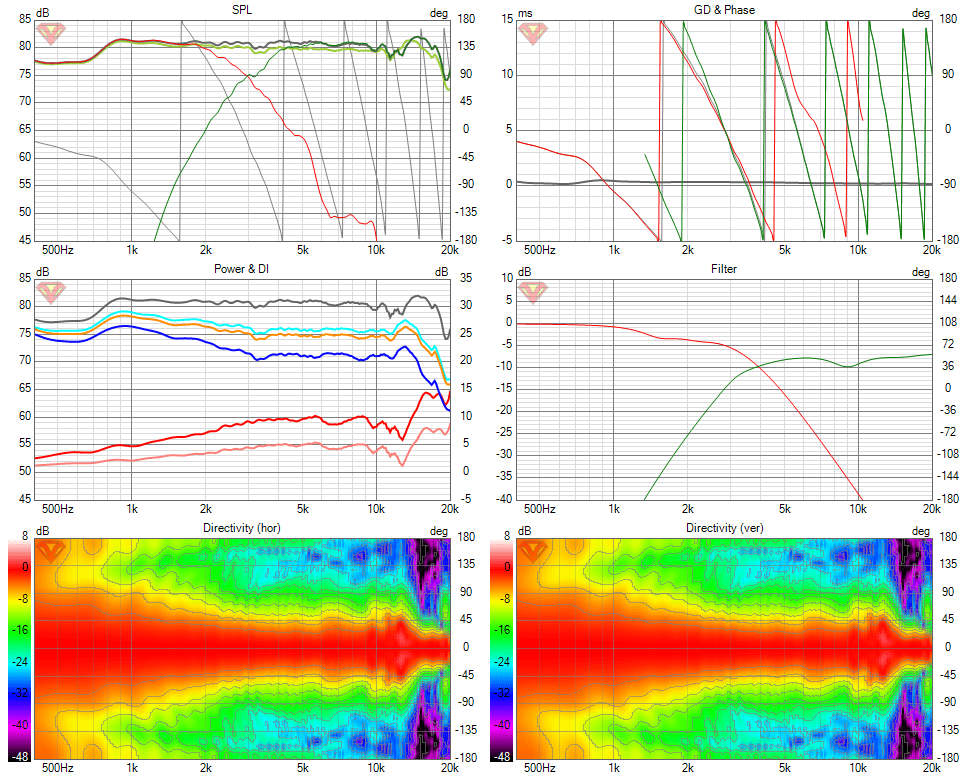Click the SPL chart title

tap(242, 10)
